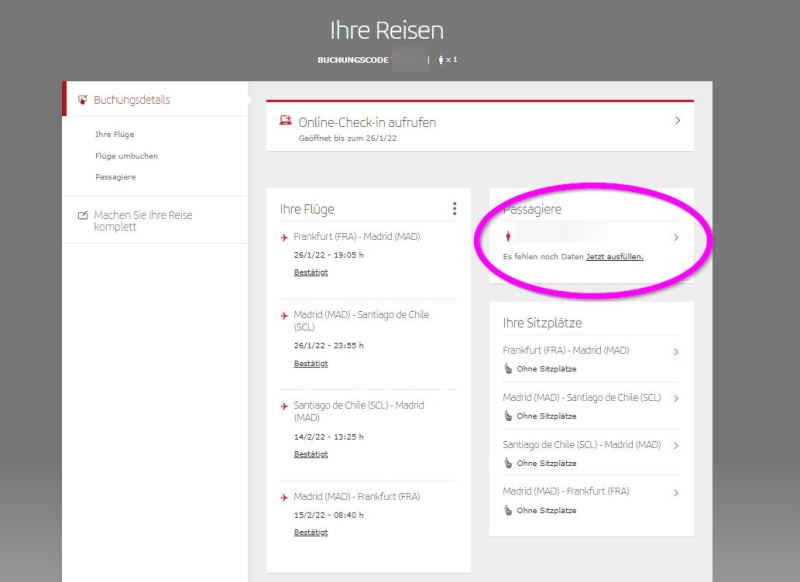The height and width of the screenshot is (582, 800).
Task: Click seat icon under Frankfurt (FRA) - Madrid seat row
Action: (x=508, y=368)
